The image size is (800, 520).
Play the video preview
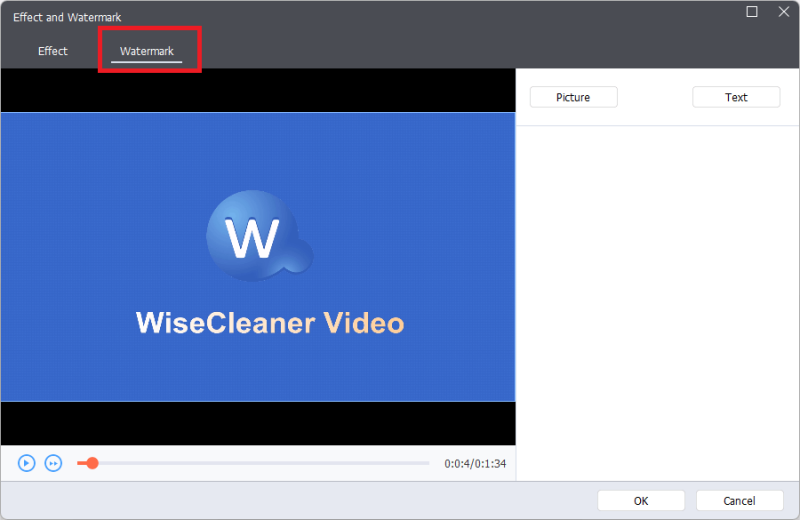pyautogui.click(x=27, y=463)
